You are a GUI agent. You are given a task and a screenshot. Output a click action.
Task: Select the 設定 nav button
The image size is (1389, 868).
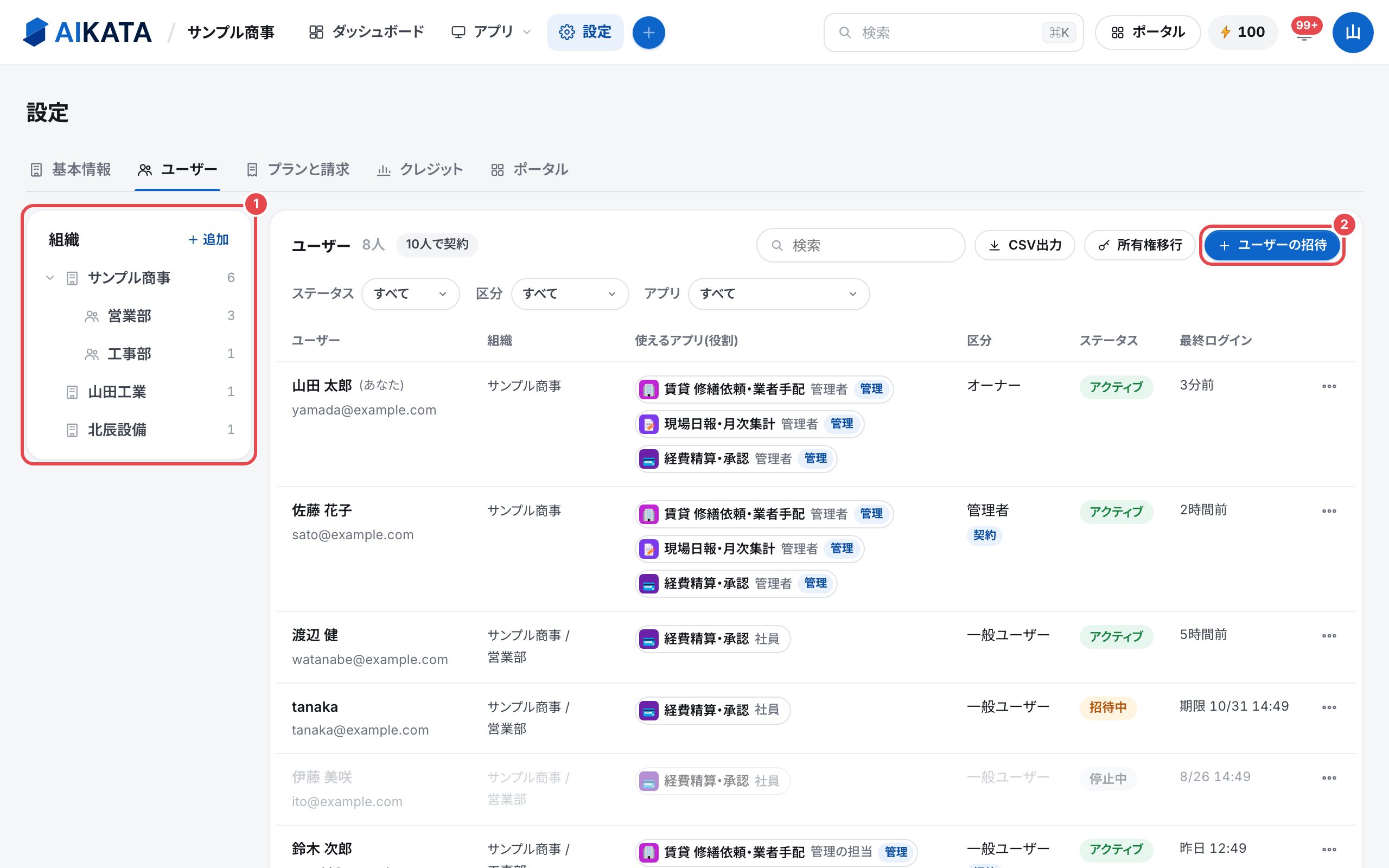pyautogui.click(x=585, y=32)
